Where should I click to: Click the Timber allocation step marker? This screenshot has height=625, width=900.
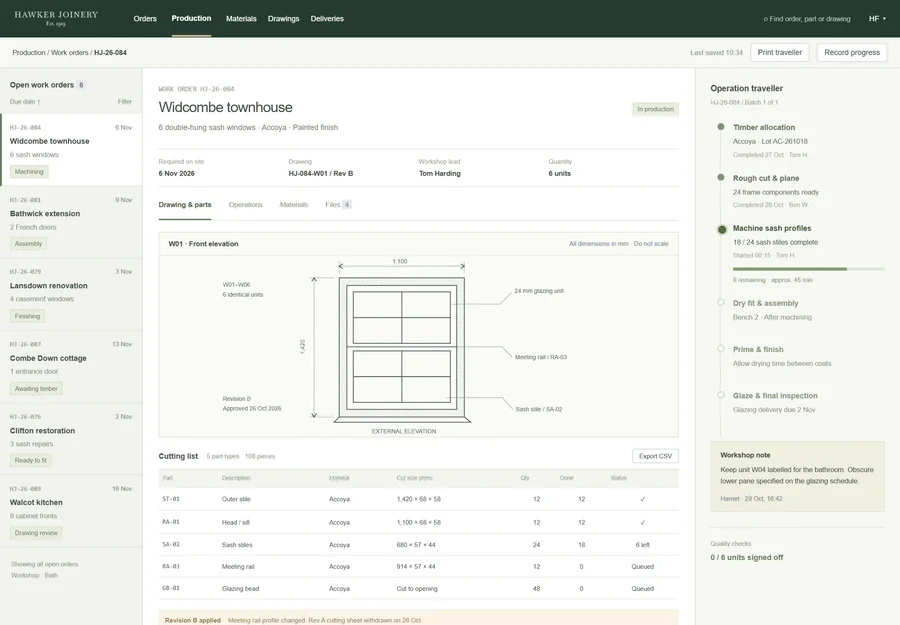pos(721,127)
